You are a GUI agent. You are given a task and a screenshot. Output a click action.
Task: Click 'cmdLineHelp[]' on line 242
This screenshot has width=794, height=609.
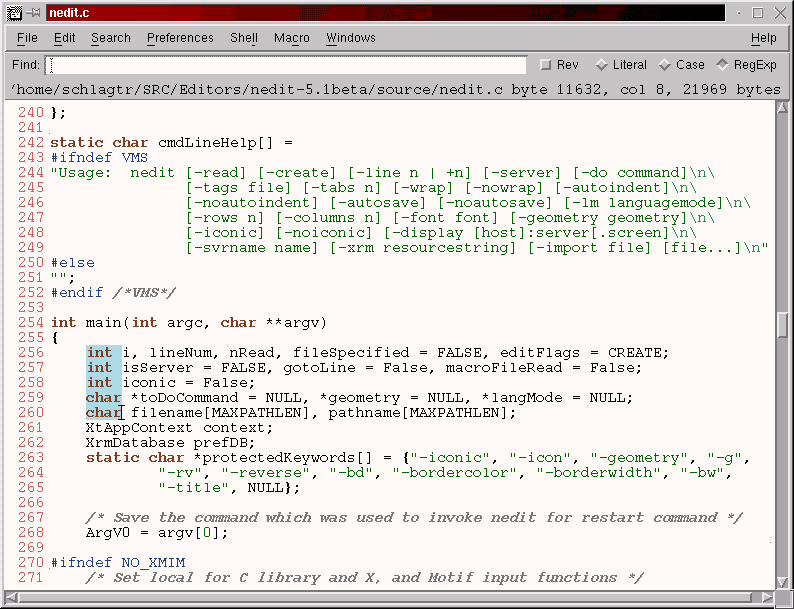(215, 143)
